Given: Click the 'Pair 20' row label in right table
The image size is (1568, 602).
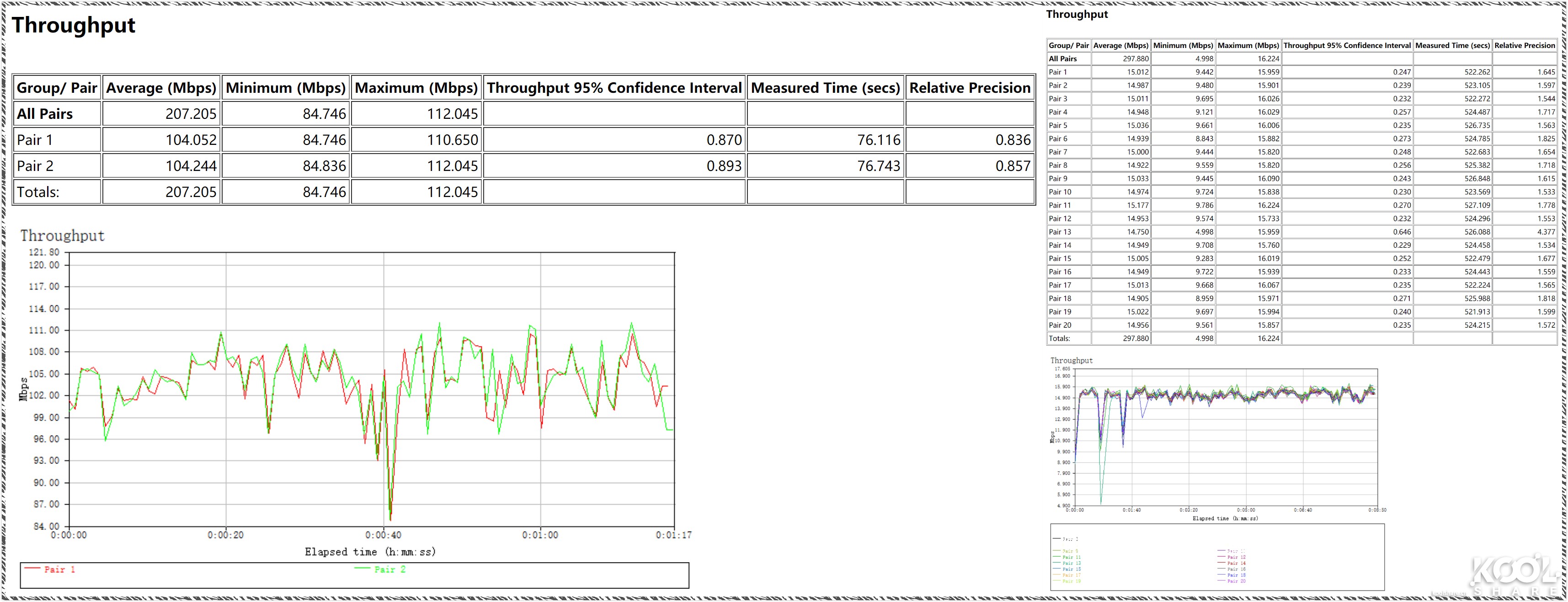Looking at the screenshot, I should (1060, 325).
